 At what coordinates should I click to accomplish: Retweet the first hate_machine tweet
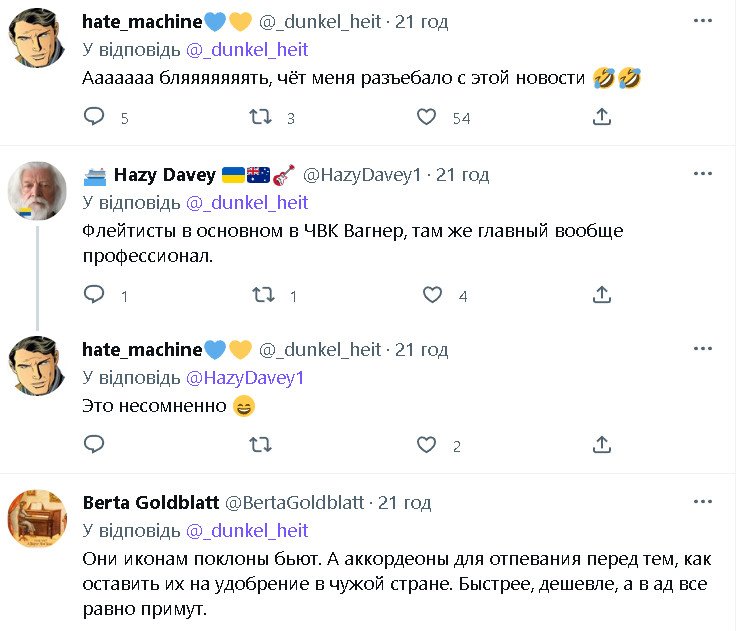click(259, 118)
